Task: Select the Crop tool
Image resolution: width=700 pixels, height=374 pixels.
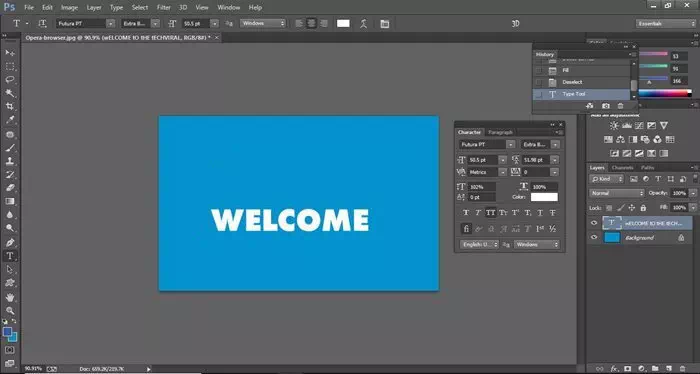Action: [x=10, y=107]
